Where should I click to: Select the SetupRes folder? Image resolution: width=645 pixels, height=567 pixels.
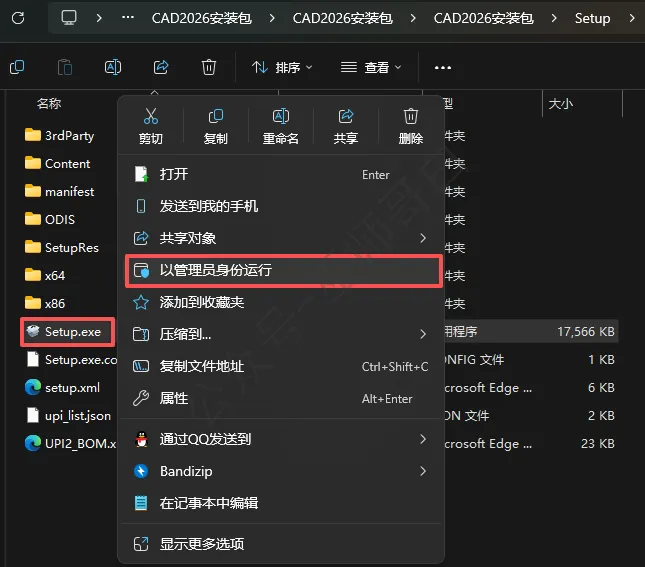62,247
